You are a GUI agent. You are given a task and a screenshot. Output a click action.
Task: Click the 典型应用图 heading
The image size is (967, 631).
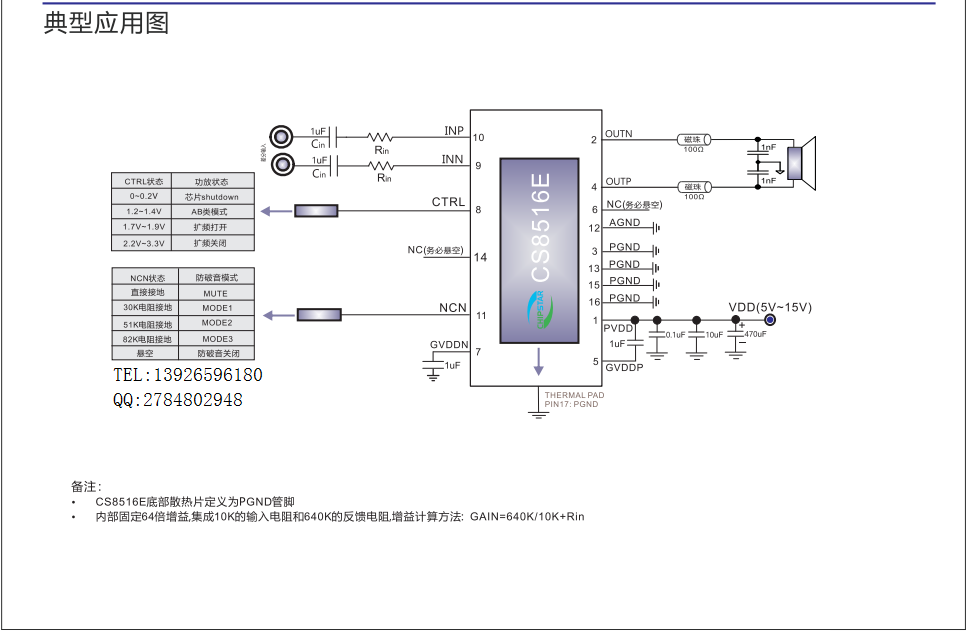[106, 23]
